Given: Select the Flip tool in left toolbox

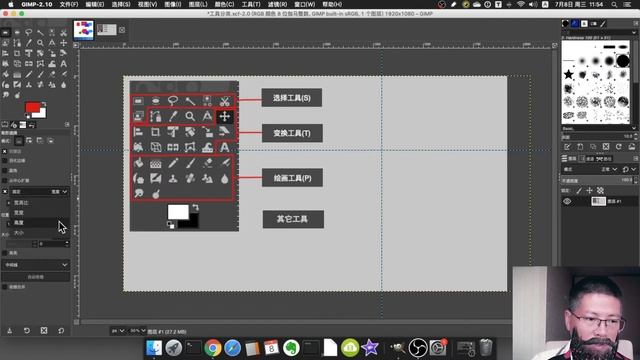Looking at the screenshot, I should [x=29, y=64].
